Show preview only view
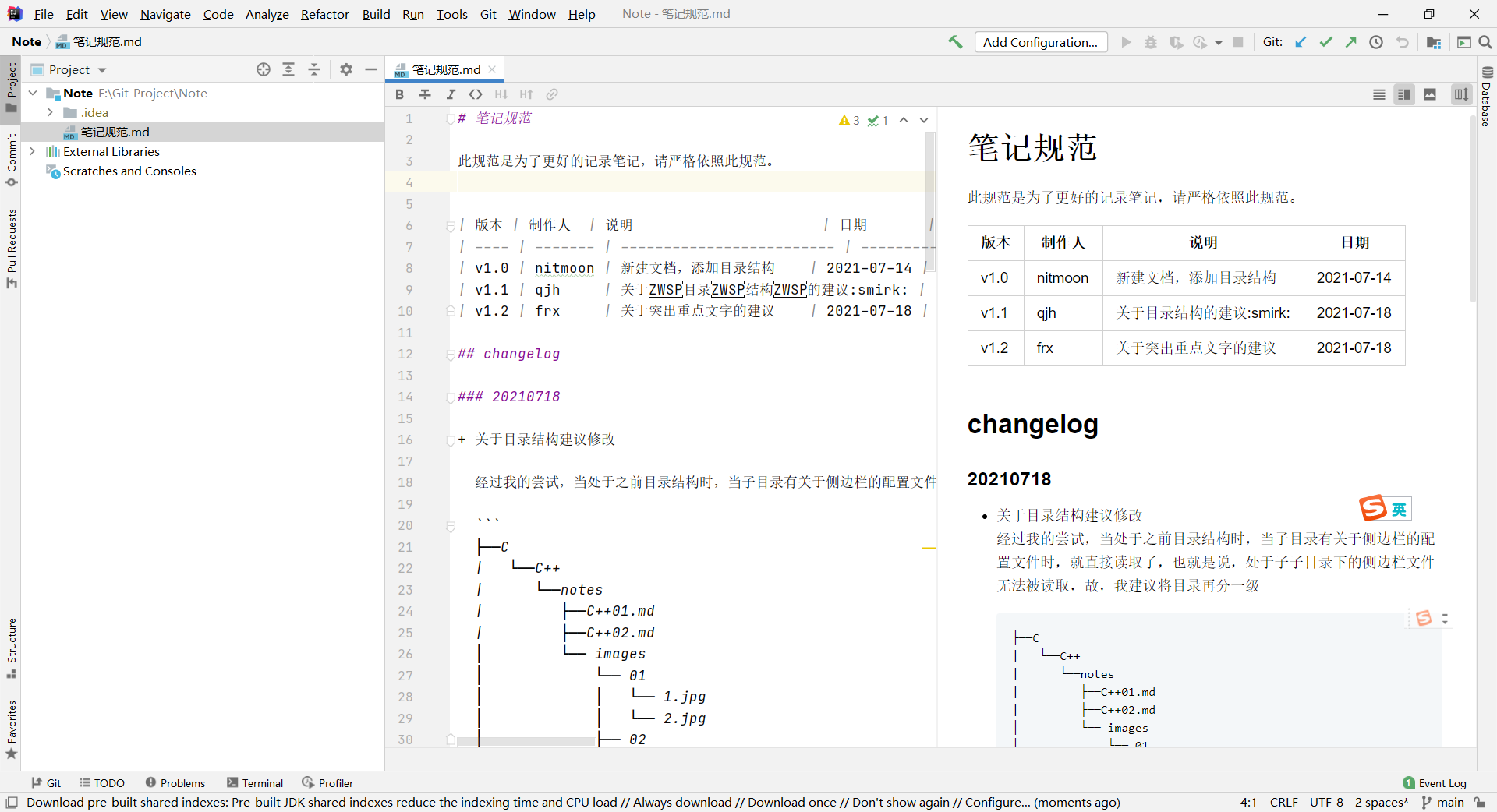This screenshot has width=1497, height=812. point(1430,94)
